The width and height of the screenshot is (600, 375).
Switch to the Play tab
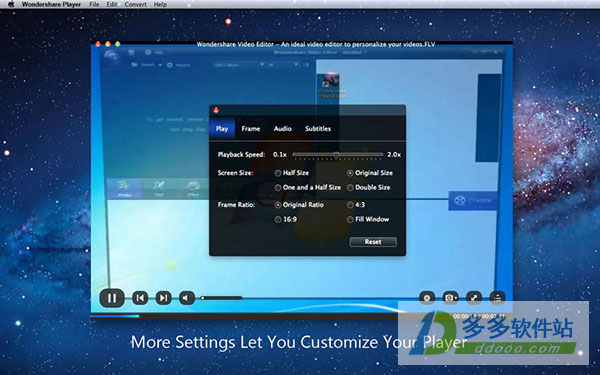[x=222, y=129]
